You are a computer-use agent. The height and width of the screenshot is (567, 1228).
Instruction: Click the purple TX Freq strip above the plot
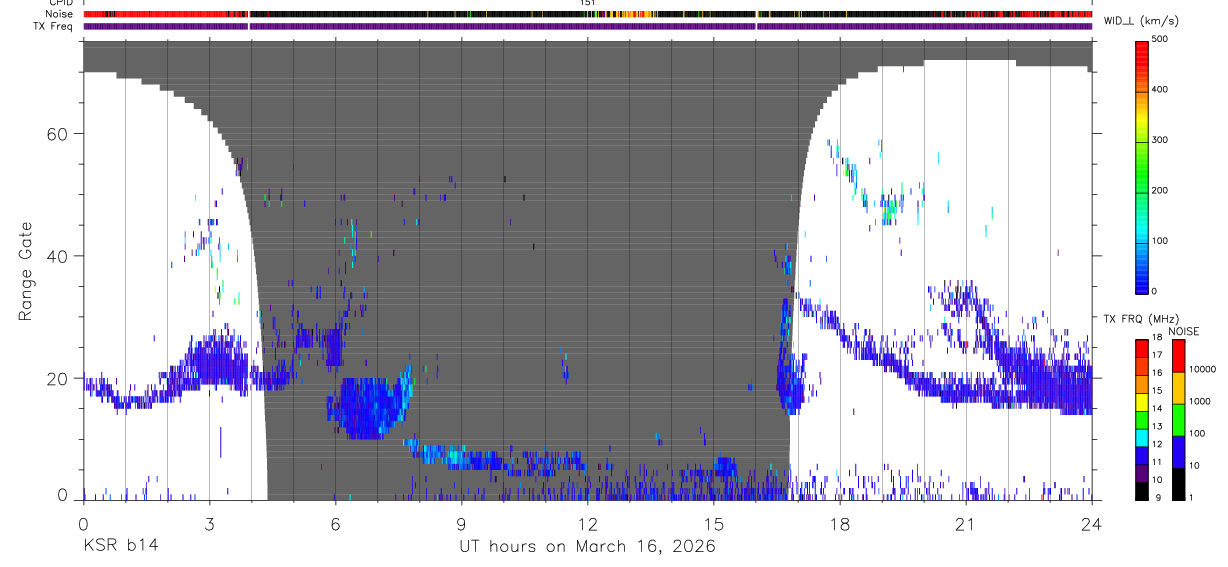(587, 27)
